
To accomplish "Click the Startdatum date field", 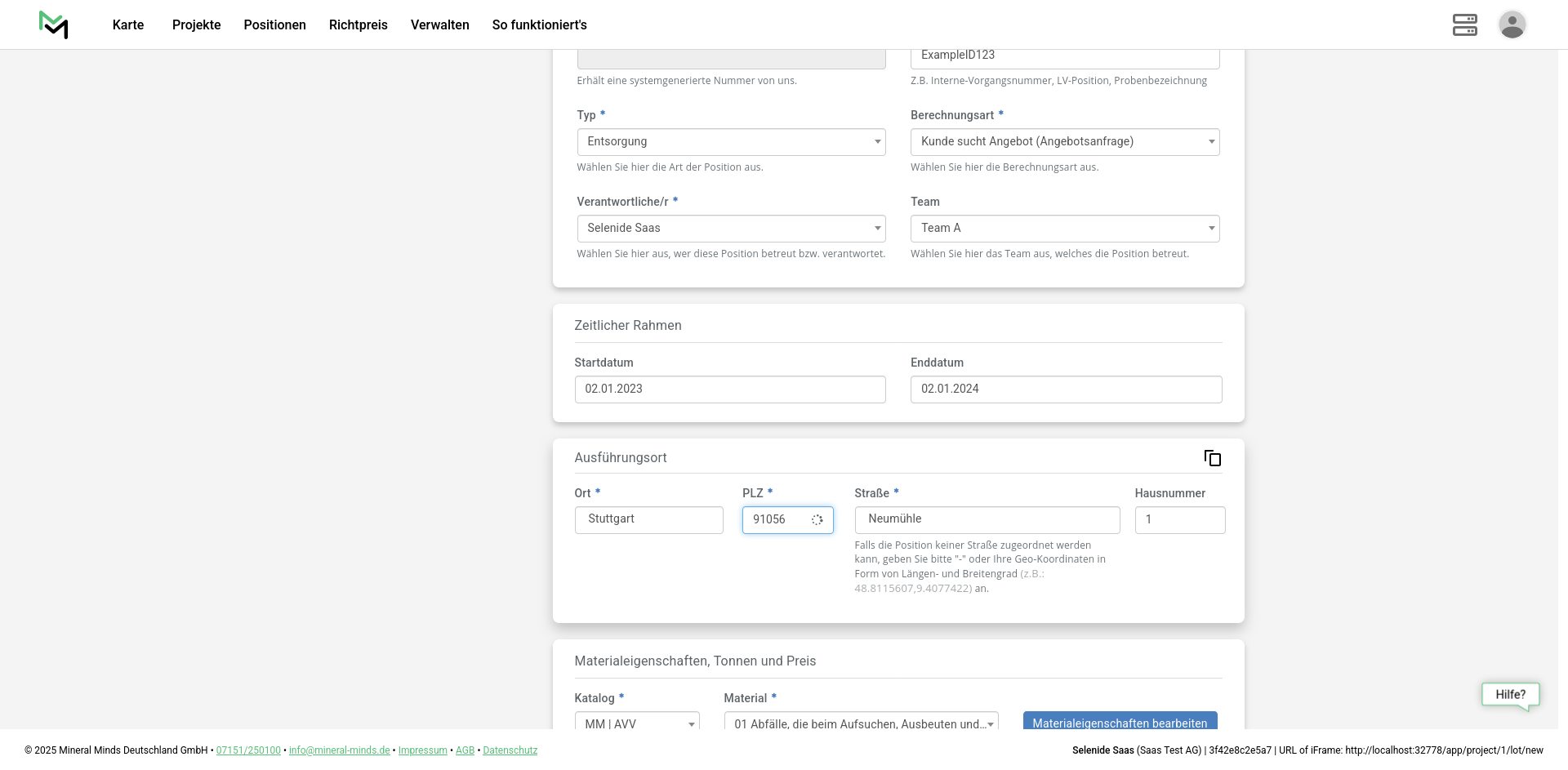I will pyautogui.click(x=729, y=389).
